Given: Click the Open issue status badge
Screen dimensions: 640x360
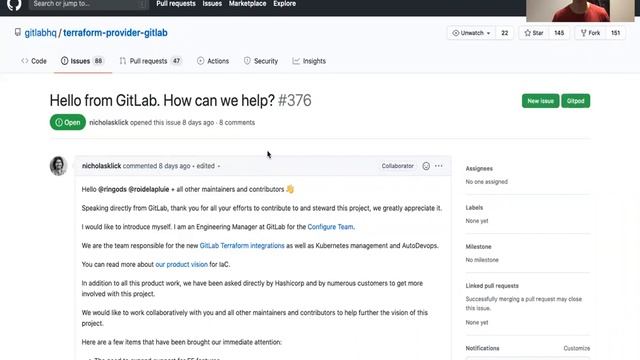Looking at the screenshot, I should point(68,122).
